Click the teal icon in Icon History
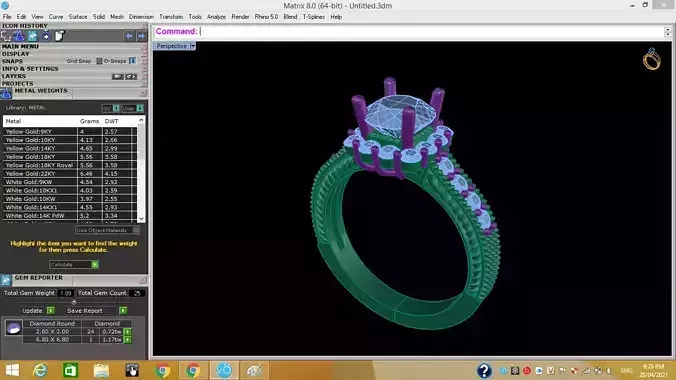Screen dimensions: 676x380 click(32, 36)
